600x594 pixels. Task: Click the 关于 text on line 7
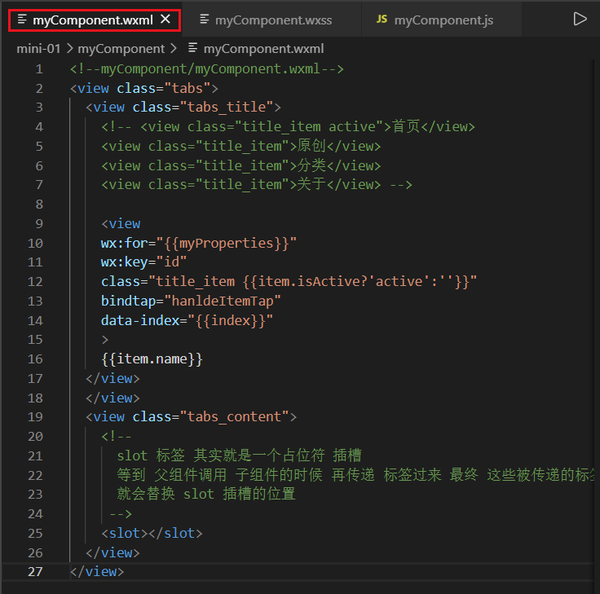pyautogui.click(x=311, y=184)
